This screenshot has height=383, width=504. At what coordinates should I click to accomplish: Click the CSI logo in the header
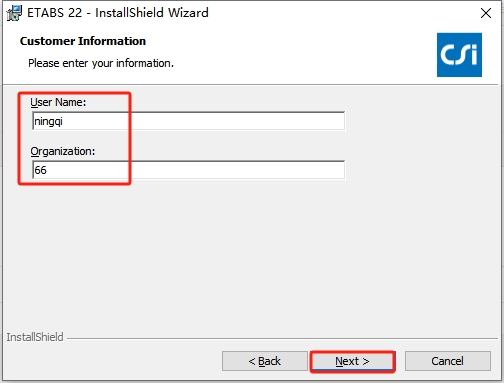coord(459,55)
